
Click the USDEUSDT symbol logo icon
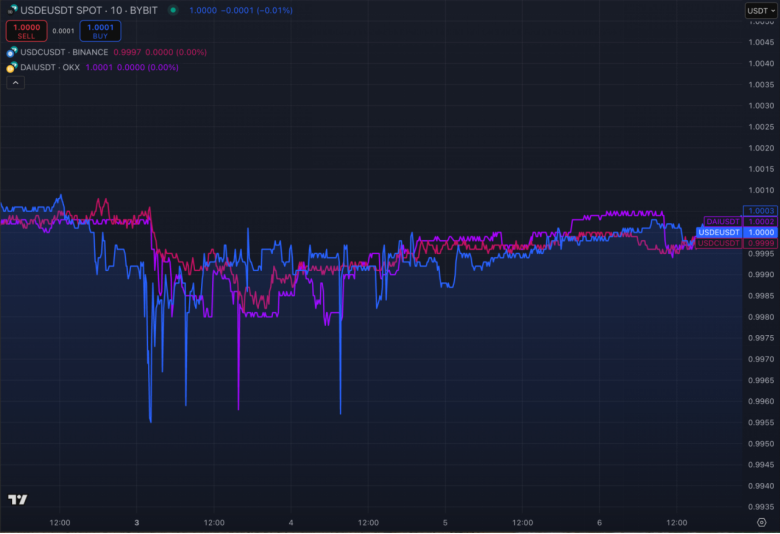click(x=12, y=10)
